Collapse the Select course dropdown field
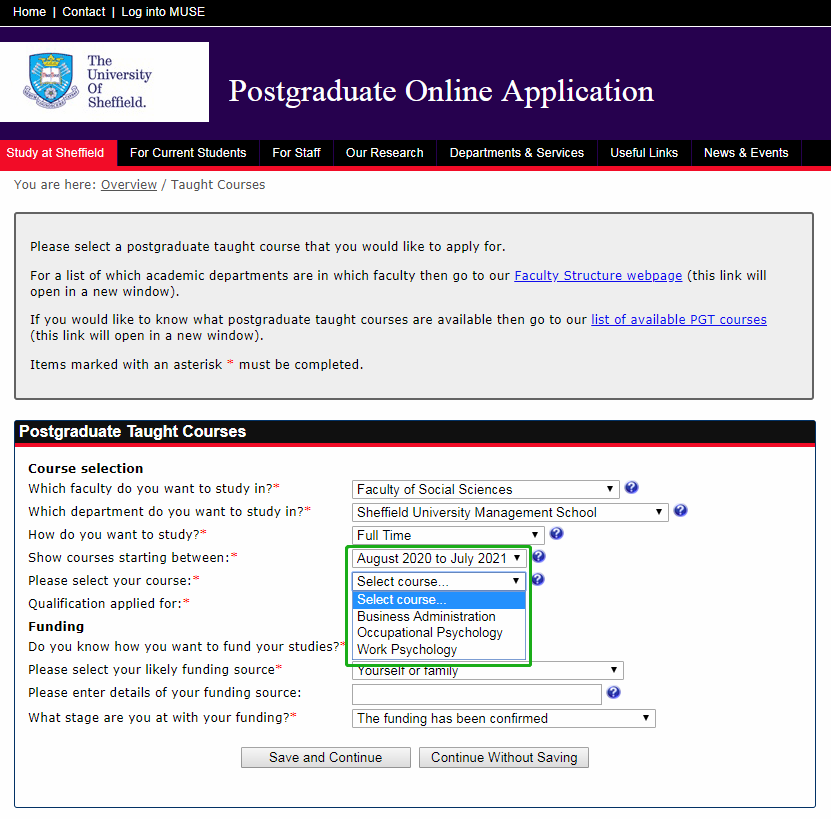Viewport: 831px width, 819px height. pyautogui.click(x=439, y=581)
